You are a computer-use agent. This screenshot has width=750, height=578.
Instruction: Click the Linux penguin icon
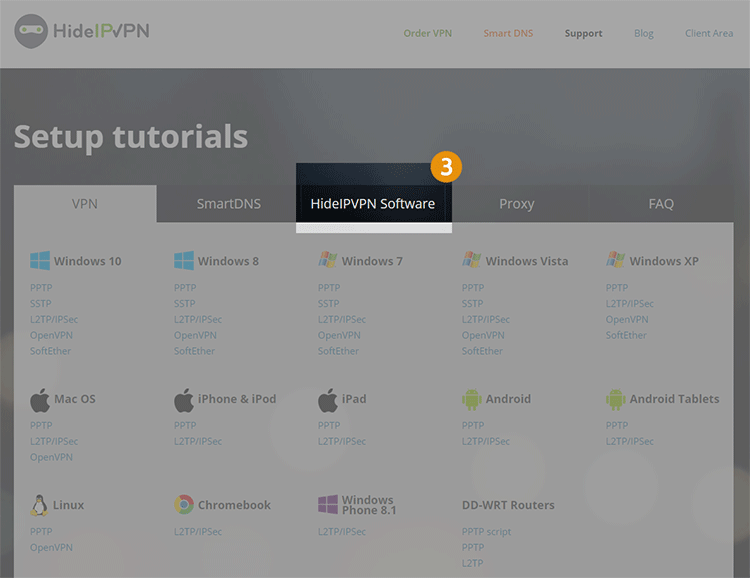[39, 505]
